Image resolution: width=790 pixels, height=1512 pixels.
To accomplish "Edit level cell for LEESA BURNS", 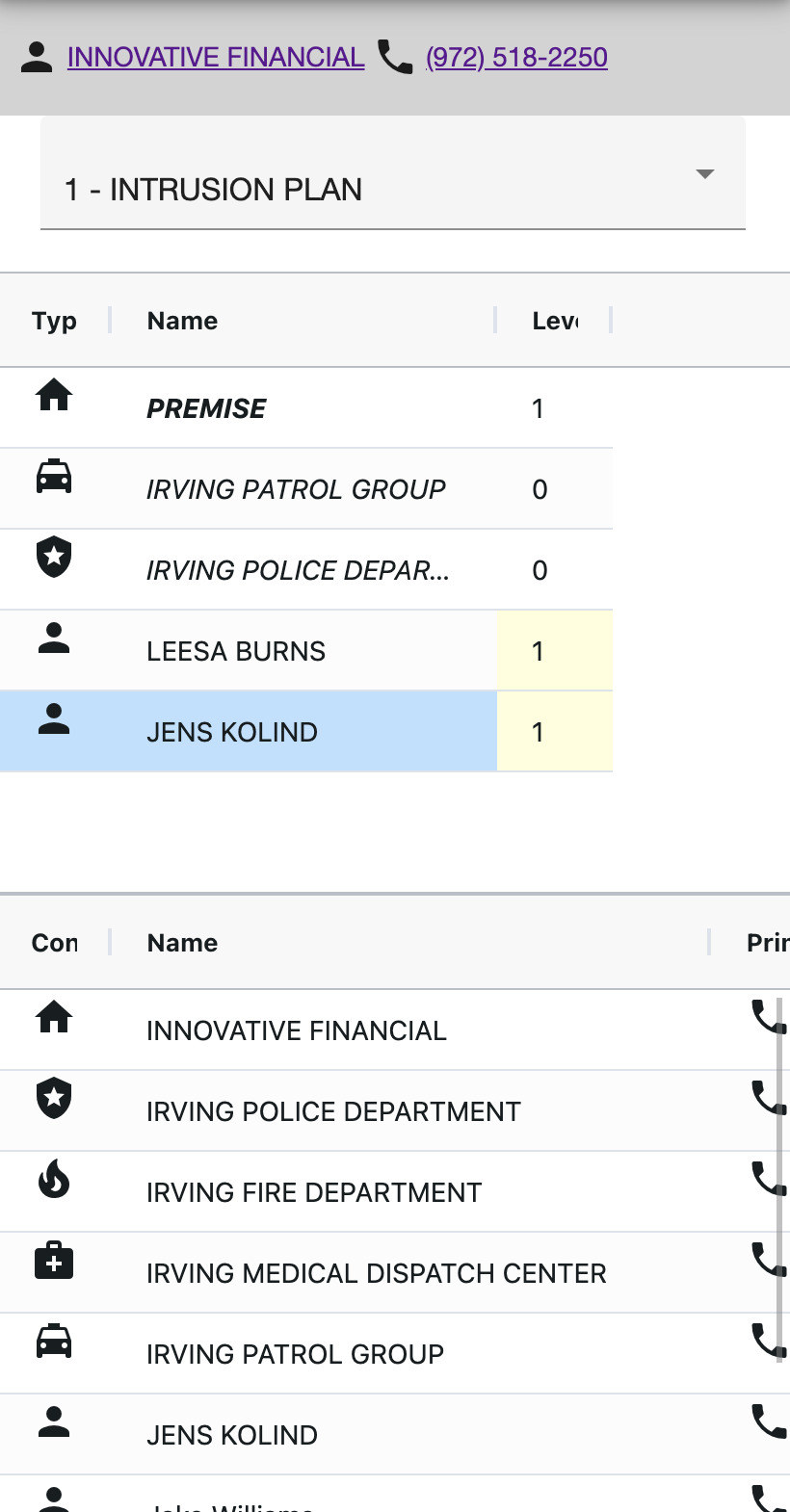I will [x=555, y=651].
